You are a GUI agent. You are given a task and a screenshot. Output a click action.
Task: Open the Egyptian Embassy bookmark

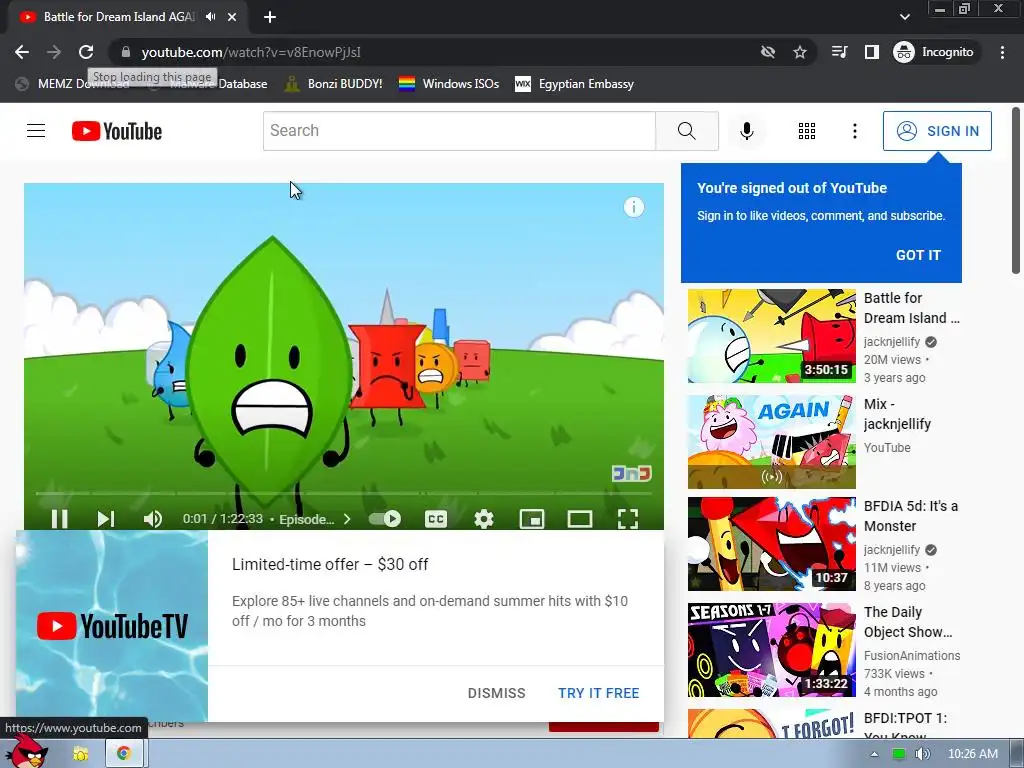coord(574,84)
